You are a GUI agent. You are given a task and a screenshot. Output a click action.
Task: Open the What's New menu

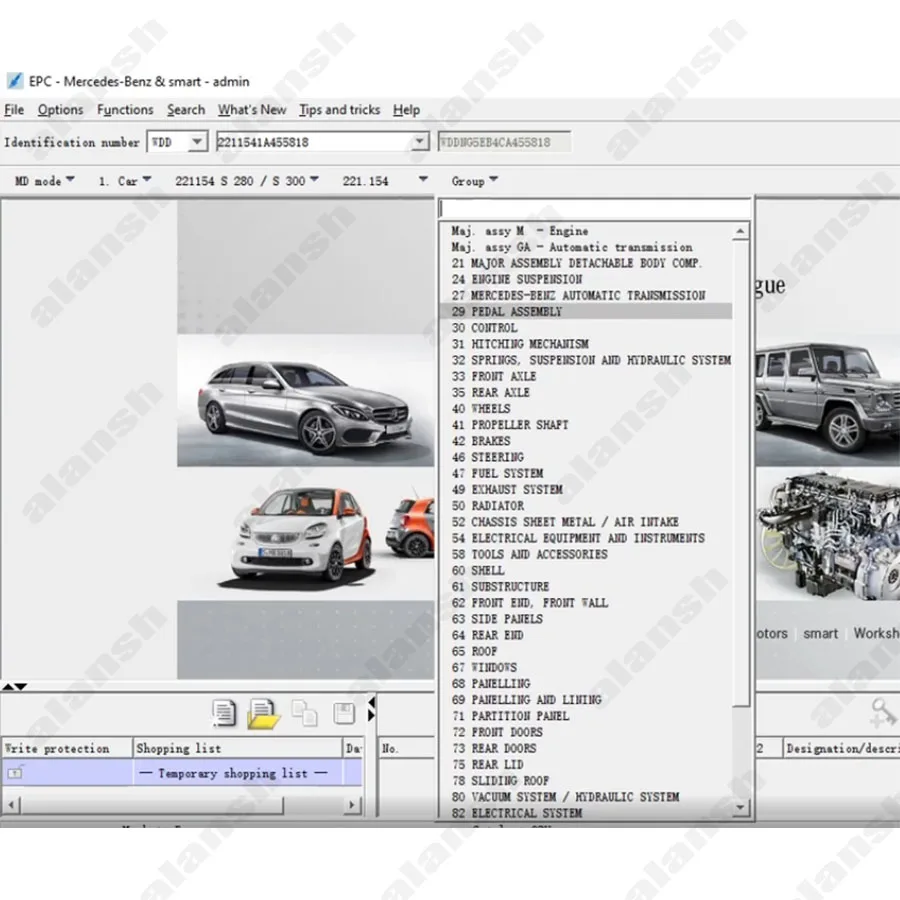click(x=252, y=110)
